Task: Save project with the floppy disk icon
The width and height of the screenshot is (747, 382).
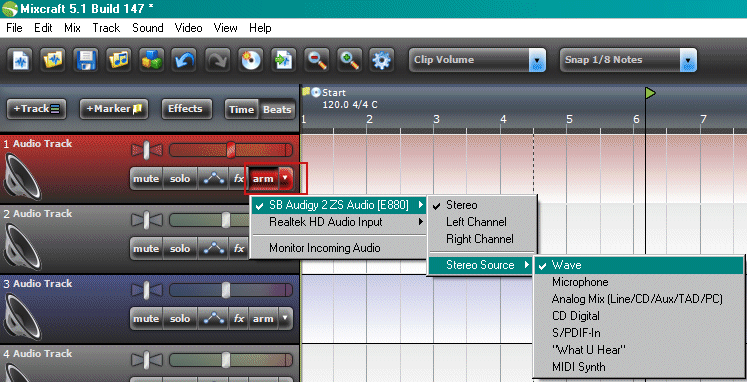Action: 86,60
